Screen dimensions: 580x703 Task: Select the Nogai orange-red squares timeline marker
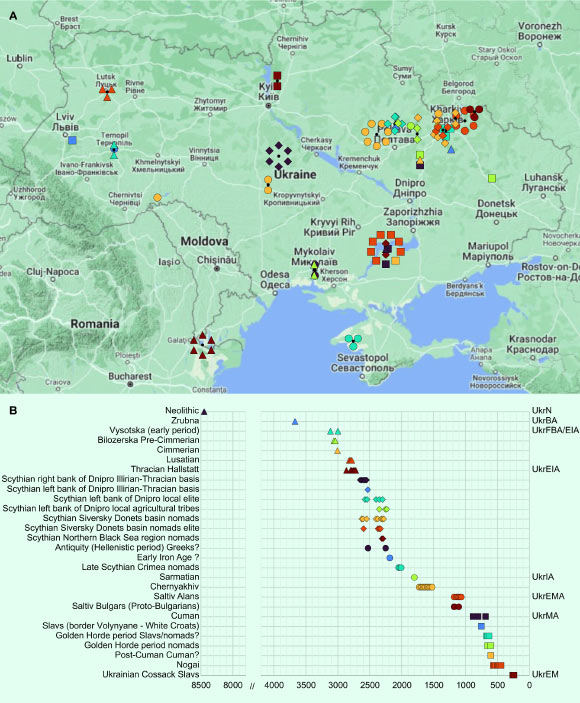tap(497, 665)
